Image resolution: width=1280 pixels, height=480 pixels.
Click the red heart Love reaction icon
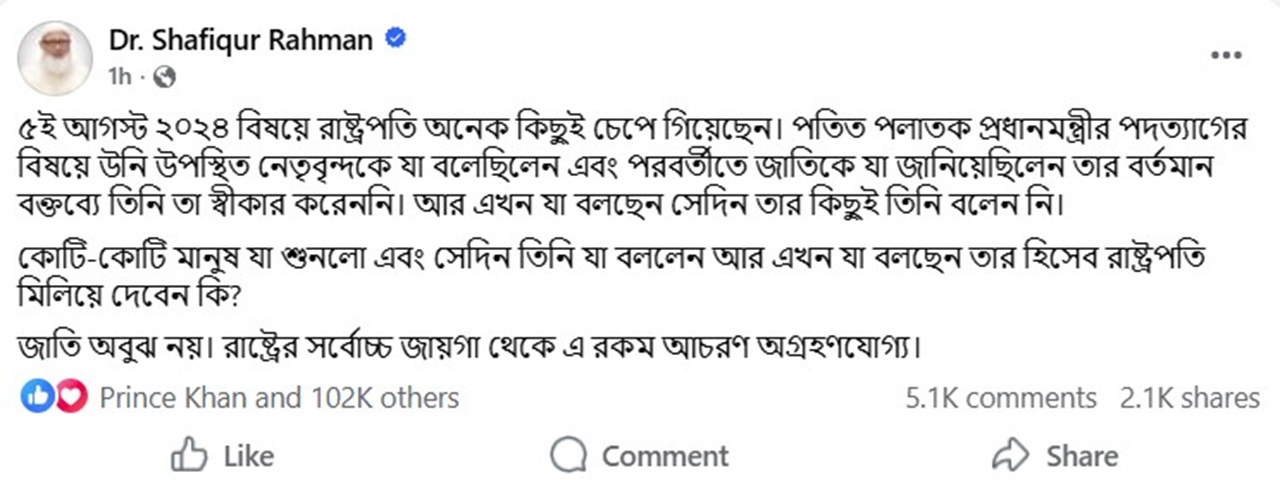(x=66, y=398)
